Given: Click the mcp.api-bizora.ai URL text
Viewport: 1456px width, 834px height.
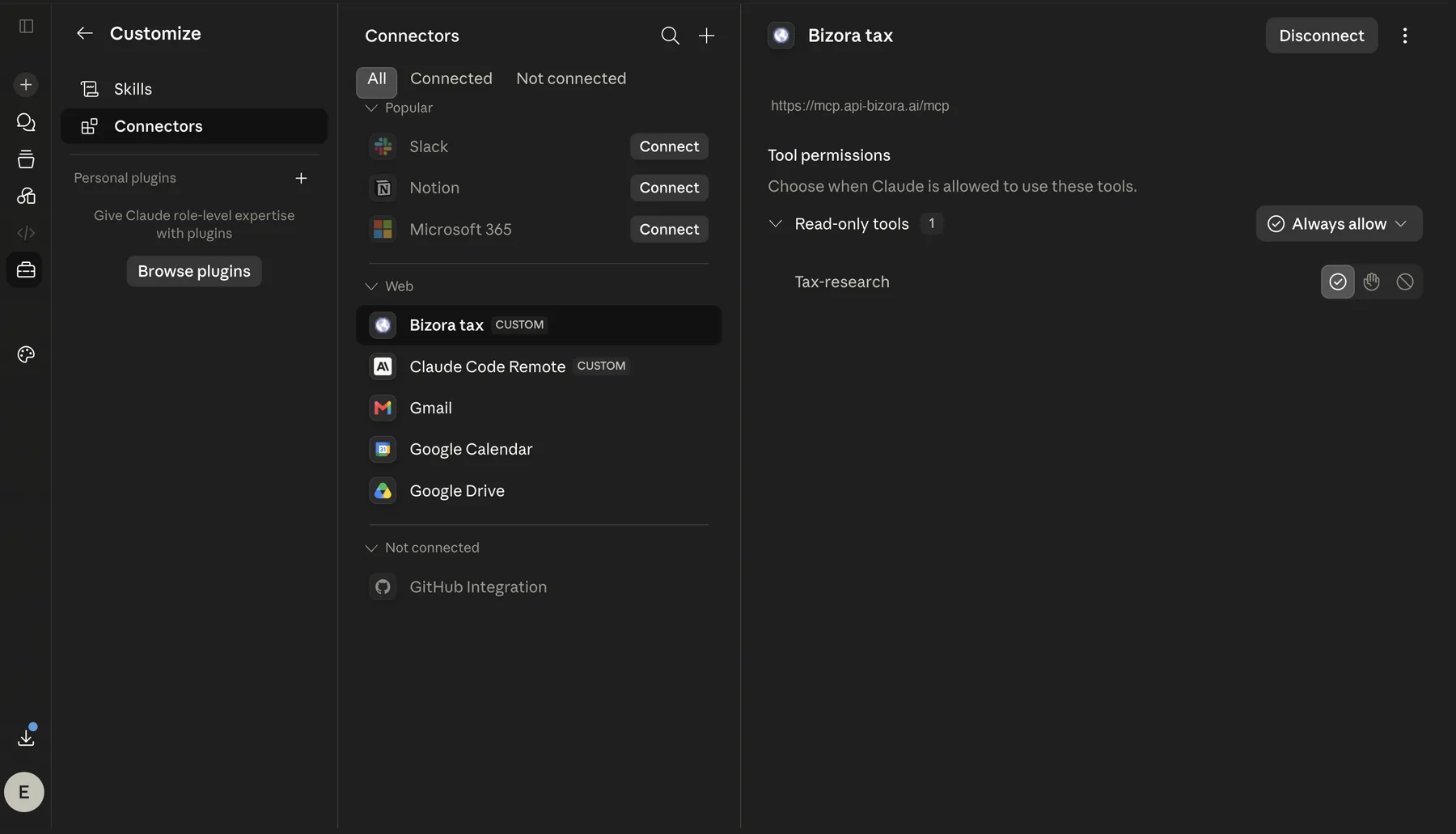Looking at the screenshot, I should (860, 106).
